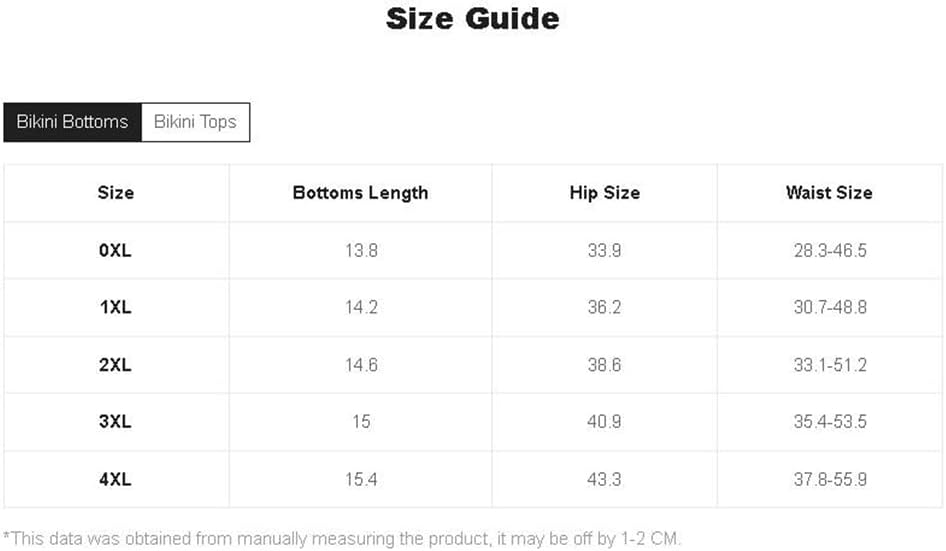Click the 37.8-55.9 waist size cell

coord(830,479)
